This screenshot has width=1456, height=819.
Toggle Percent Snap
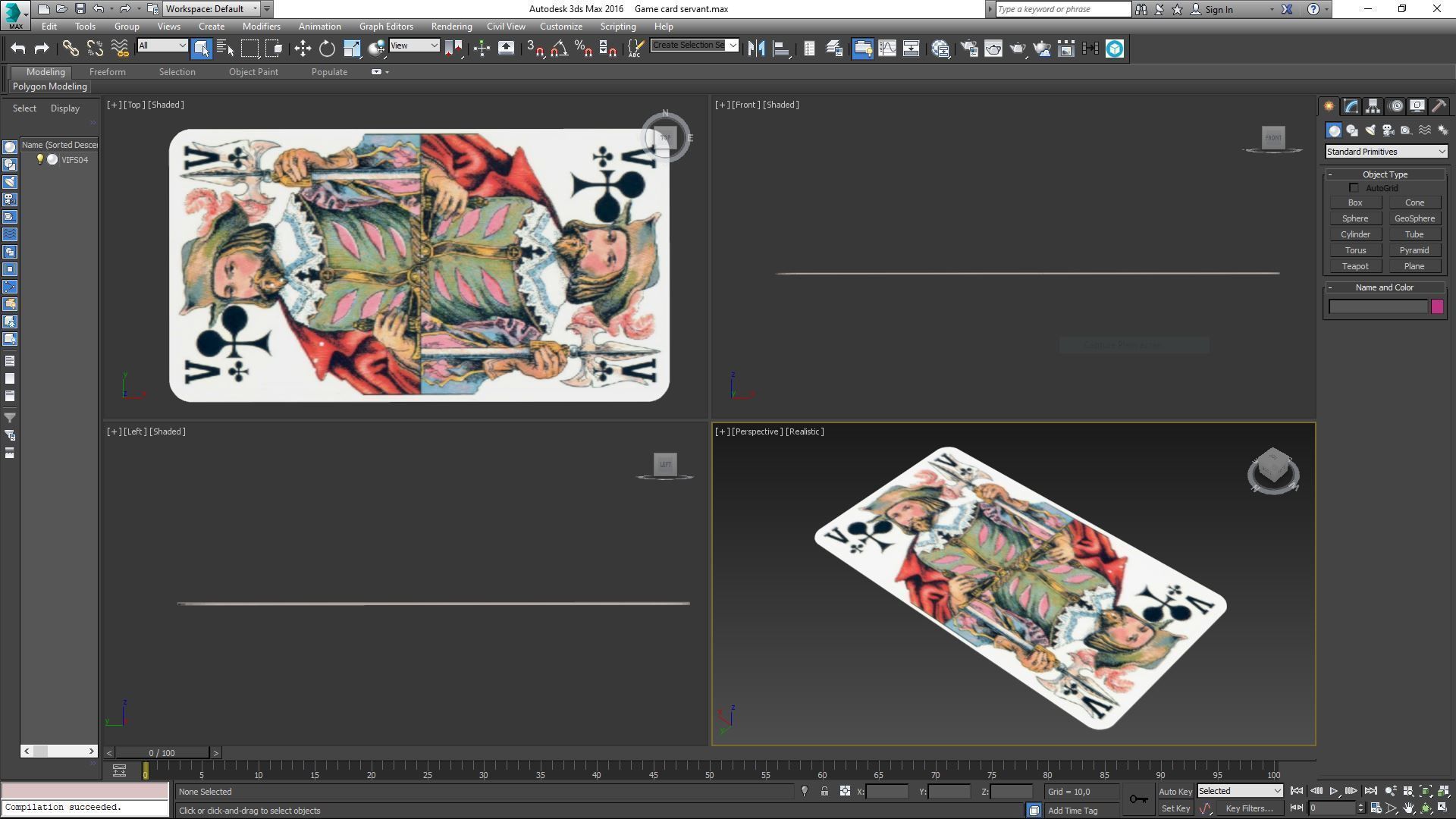(584, 49)
